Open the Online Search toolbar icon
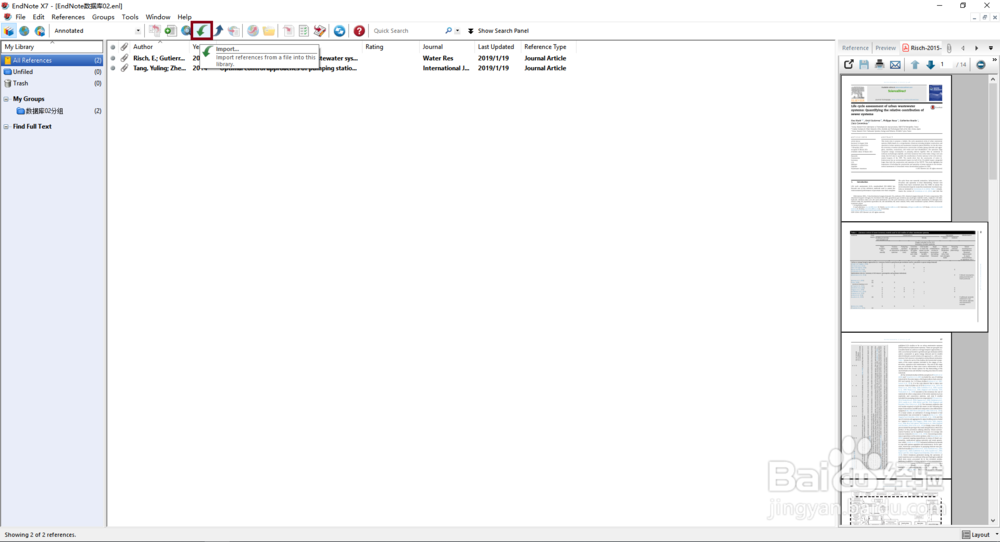Viewport: 1000px width, 542px height. (x=186, y=31)
